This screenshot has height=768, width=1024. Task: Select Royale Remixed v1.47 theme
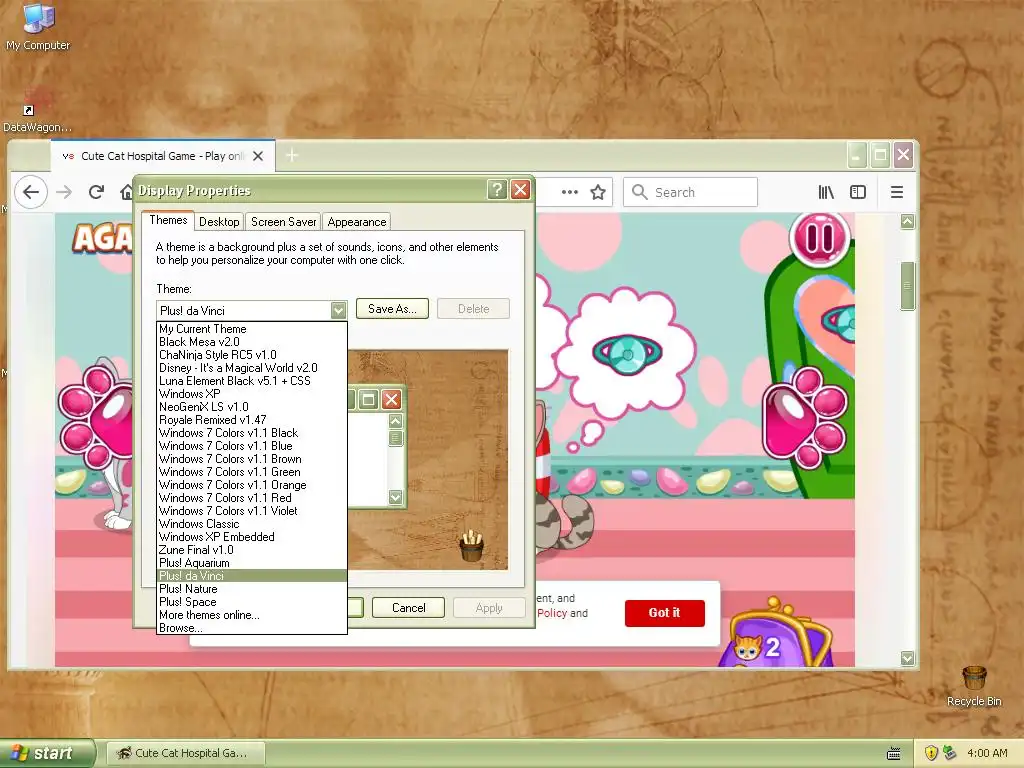pos(252,420)
